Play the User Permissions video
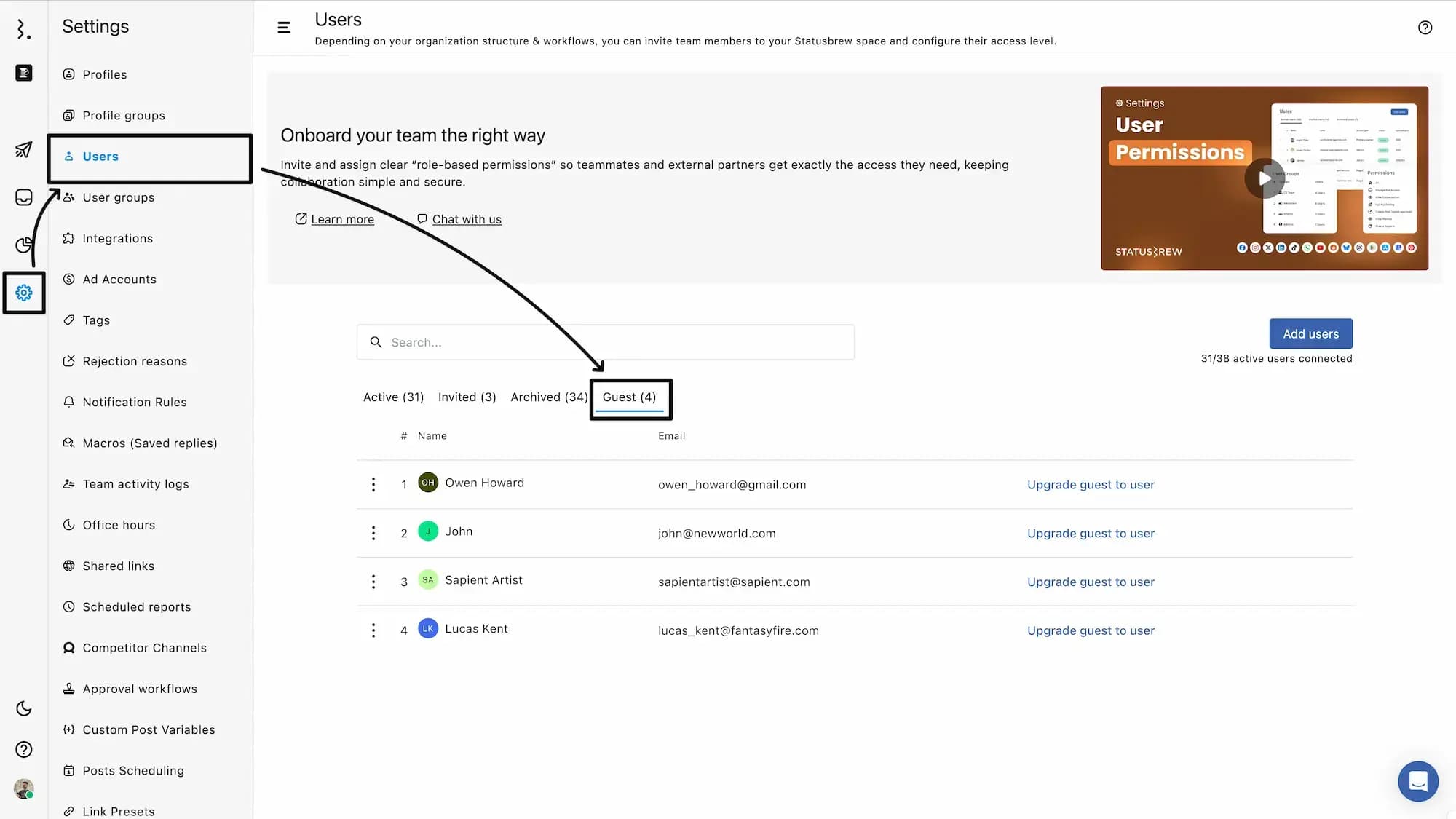 1265,178
